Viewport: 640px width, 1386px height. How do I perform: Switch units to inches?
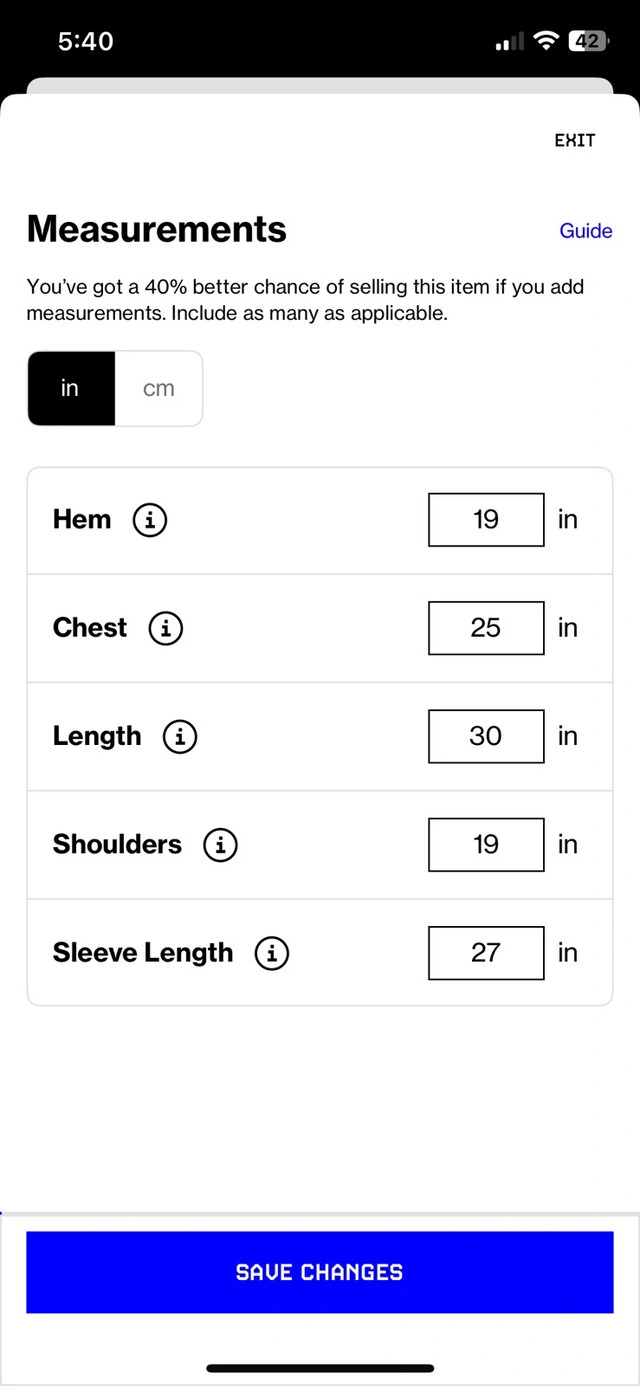click(x=70, y=388)
